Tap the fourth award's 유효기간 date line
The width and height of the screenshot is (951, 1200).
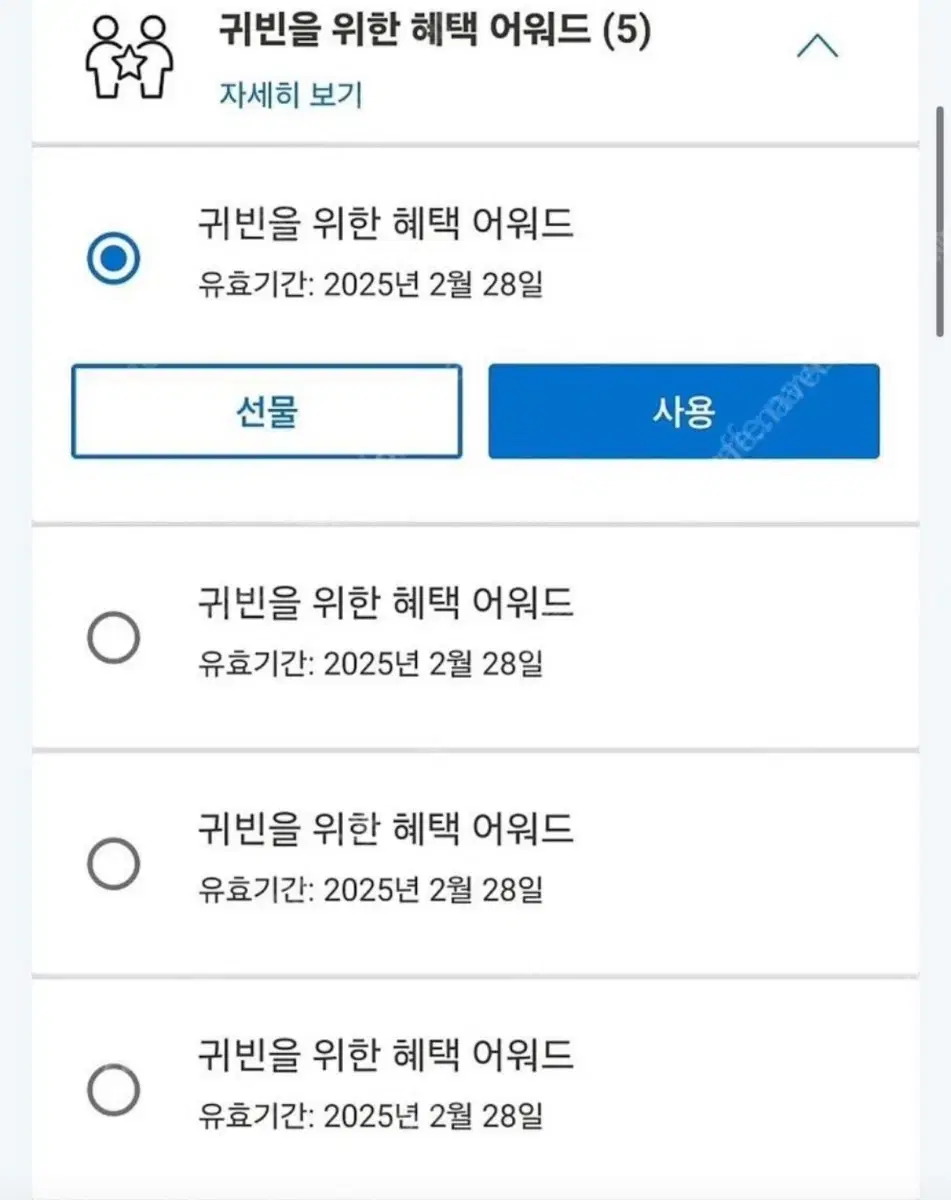(371, 1114)
